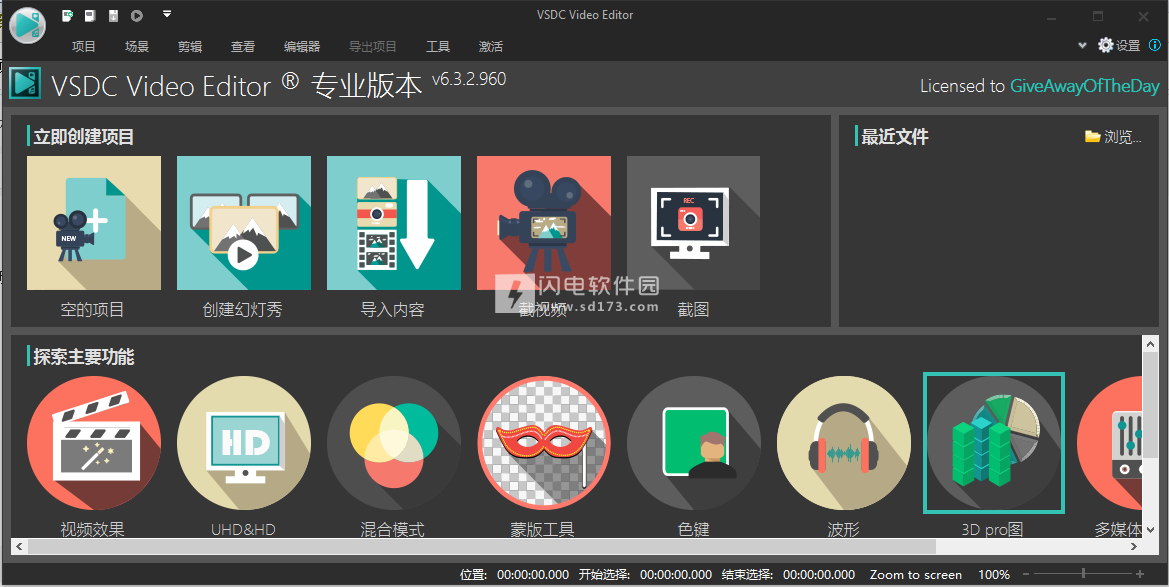Click the v6.3.2.960 version text

(469, 79)
